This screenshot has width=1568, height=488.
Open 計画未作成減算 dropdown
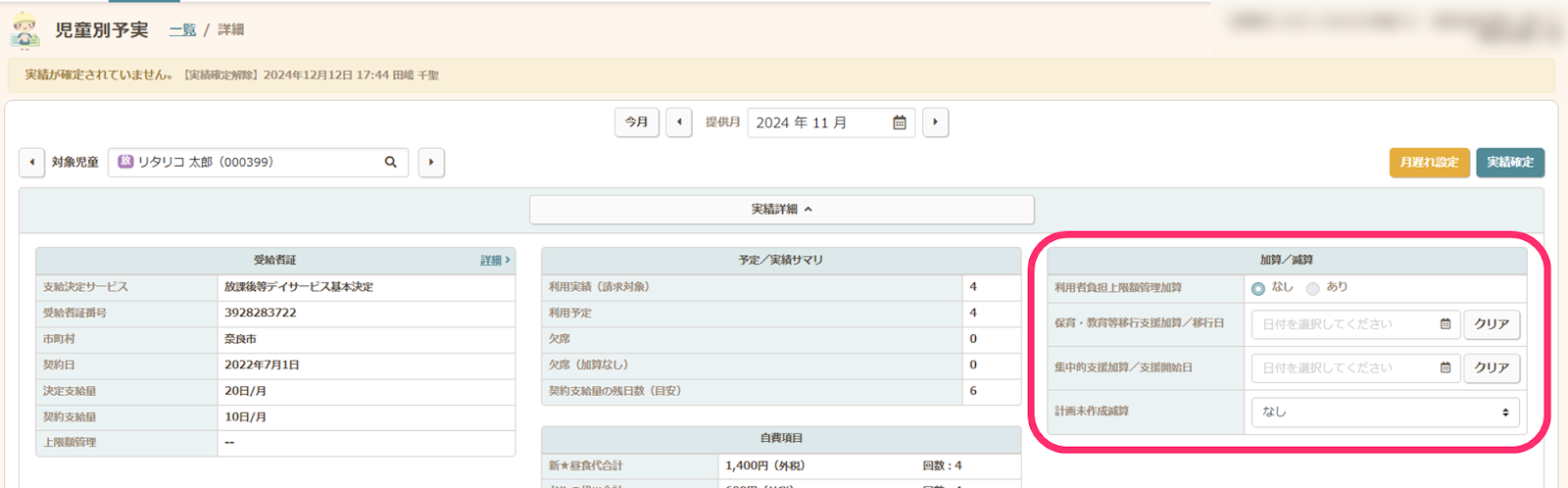pos(1385,413)
